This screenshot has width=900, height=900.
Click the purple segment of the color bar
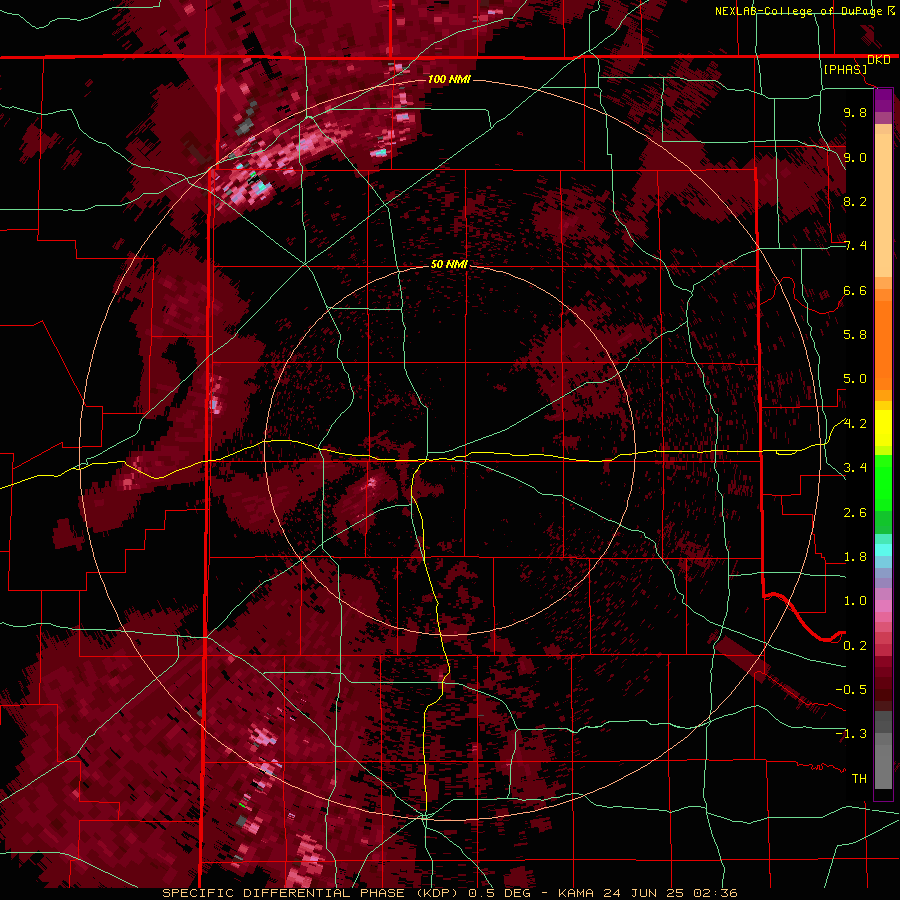[x=883, y=100]
